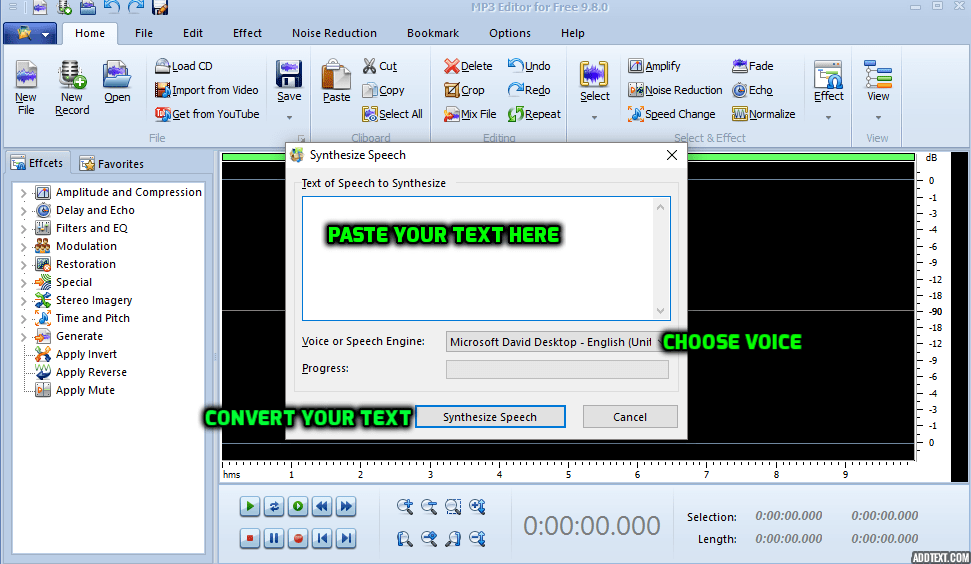Open the Help ribbon tab

pos(572,33)
